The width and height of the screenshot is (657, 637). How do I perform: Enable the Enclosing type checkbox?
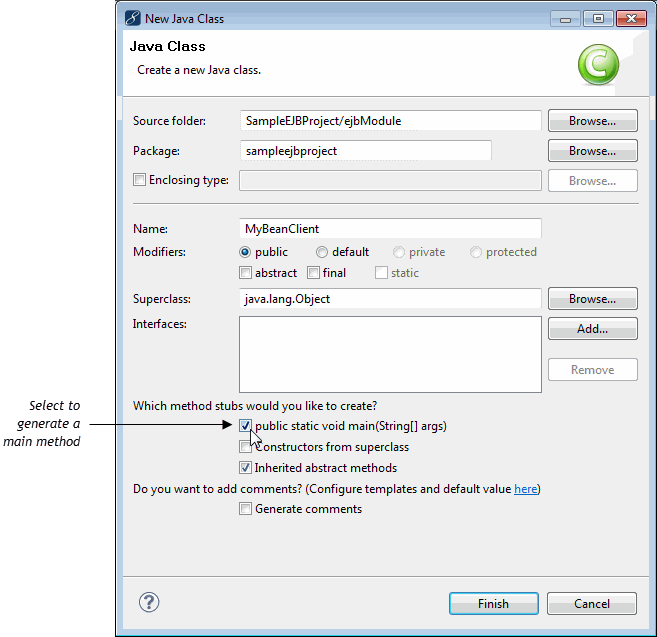140,181
